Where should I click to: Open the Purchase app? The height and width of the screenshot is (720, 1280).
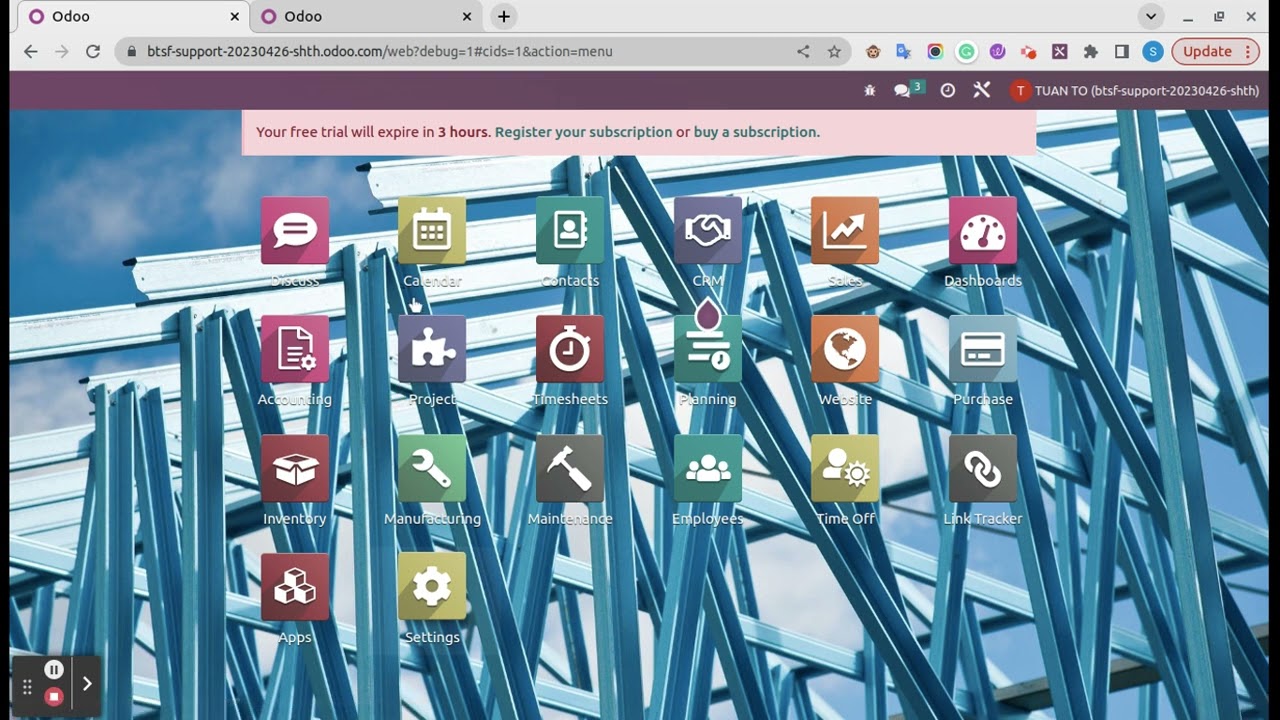983,349
